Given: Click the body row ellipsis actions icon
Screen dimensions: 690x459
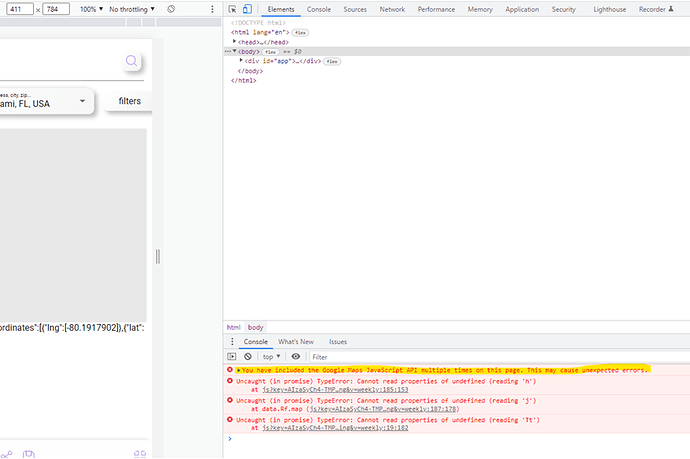Looking at the screenshot, I should coord(228,51).
